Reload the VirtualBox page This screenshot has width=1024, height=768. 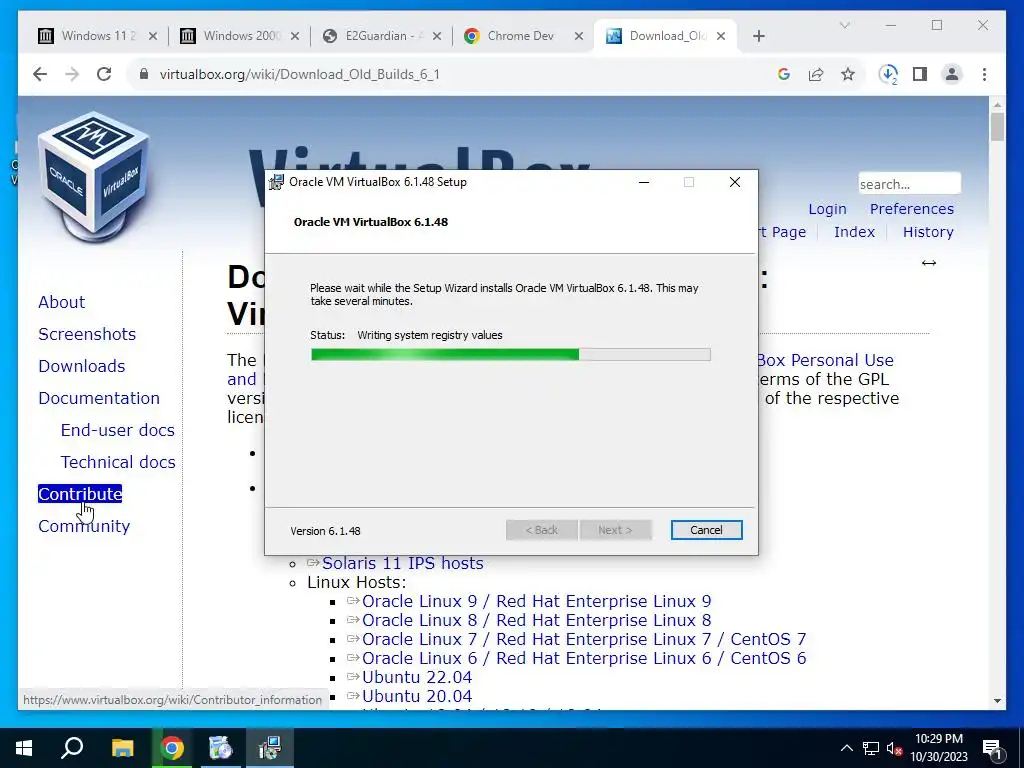click(104, 74)
